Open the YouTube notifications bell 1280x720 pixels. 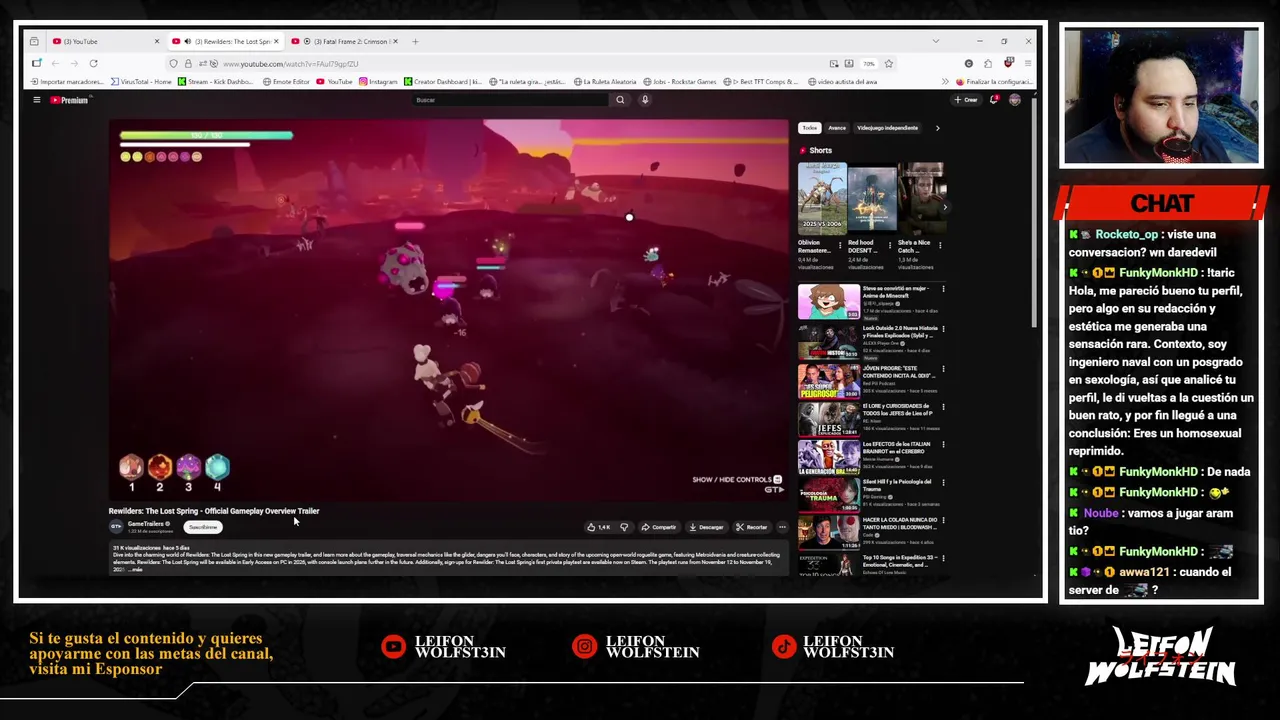[994, 100]
